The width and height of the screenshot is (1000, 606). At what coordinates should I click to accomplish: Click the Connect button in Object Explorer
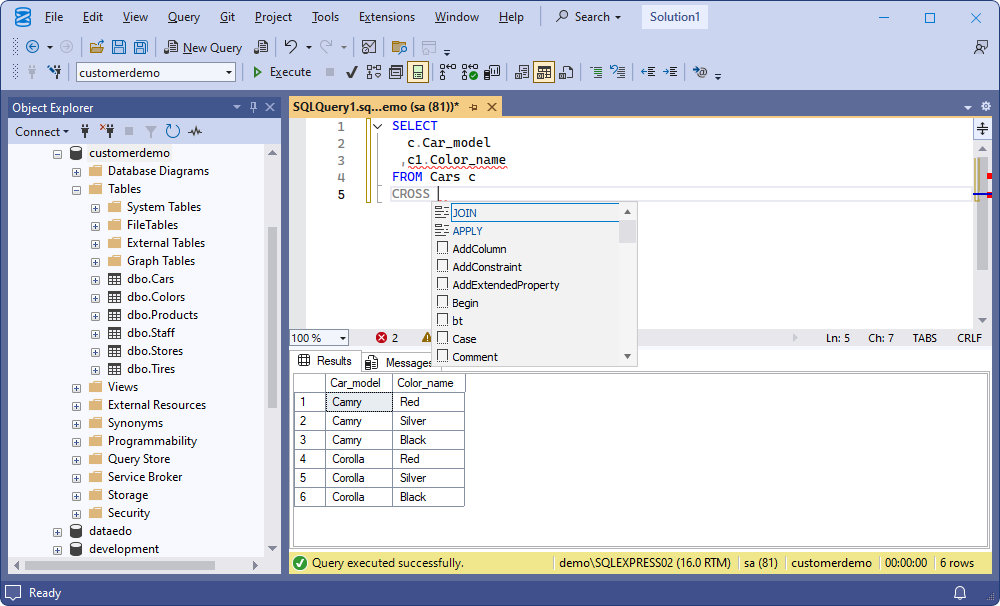pos(41,131)
